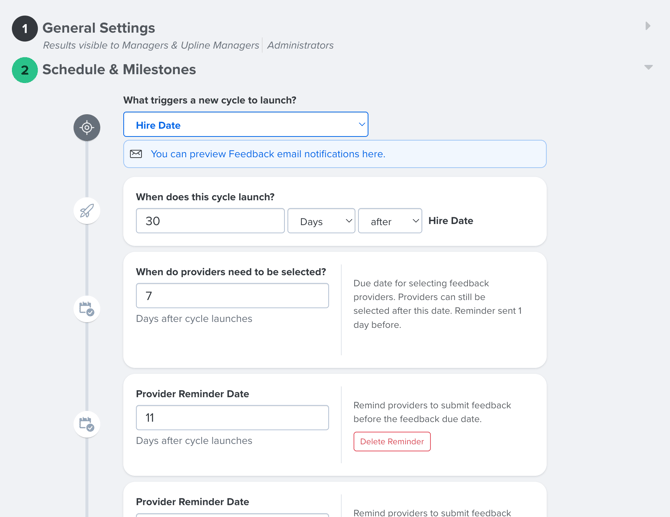Screen dimensions: 670x517
Task: Click the second Provider Reminder Date card
Action: [x=335, y=500]
